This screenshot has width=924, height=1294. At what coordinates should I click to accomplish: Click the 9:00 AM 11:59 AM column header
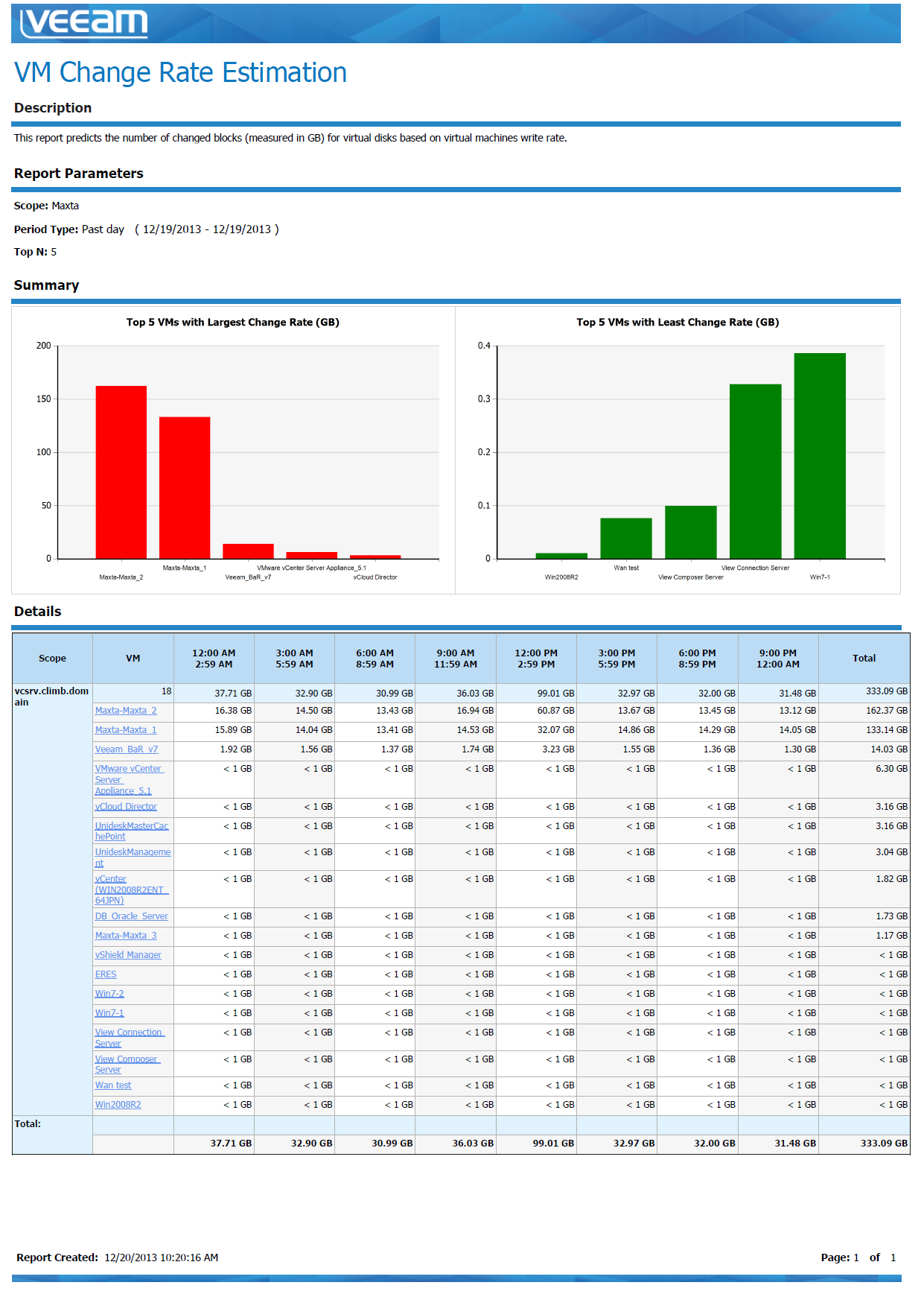[456, 659]
